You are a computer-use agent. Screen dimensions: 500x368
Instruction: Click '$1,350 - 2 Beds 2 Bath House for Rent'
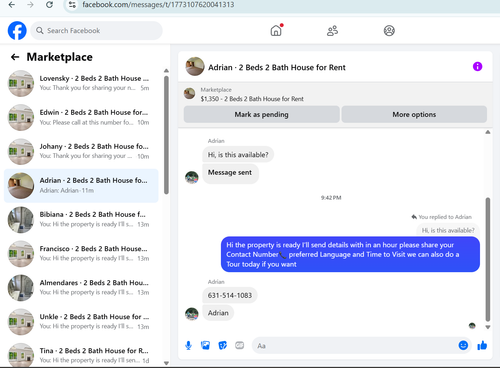pos(252,99)
